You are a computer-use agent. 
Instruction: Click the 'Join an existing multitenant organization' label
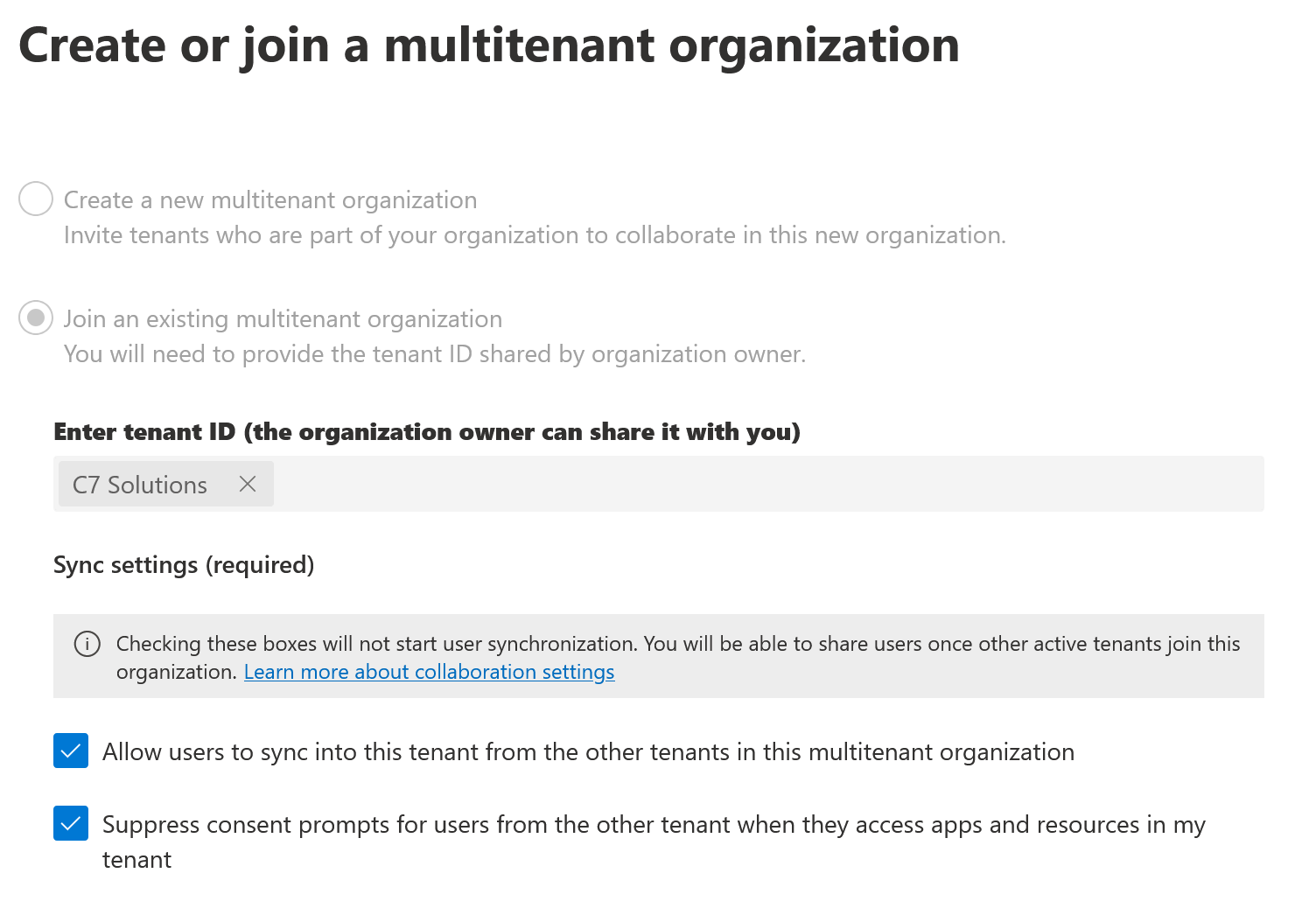coord(283,319)
